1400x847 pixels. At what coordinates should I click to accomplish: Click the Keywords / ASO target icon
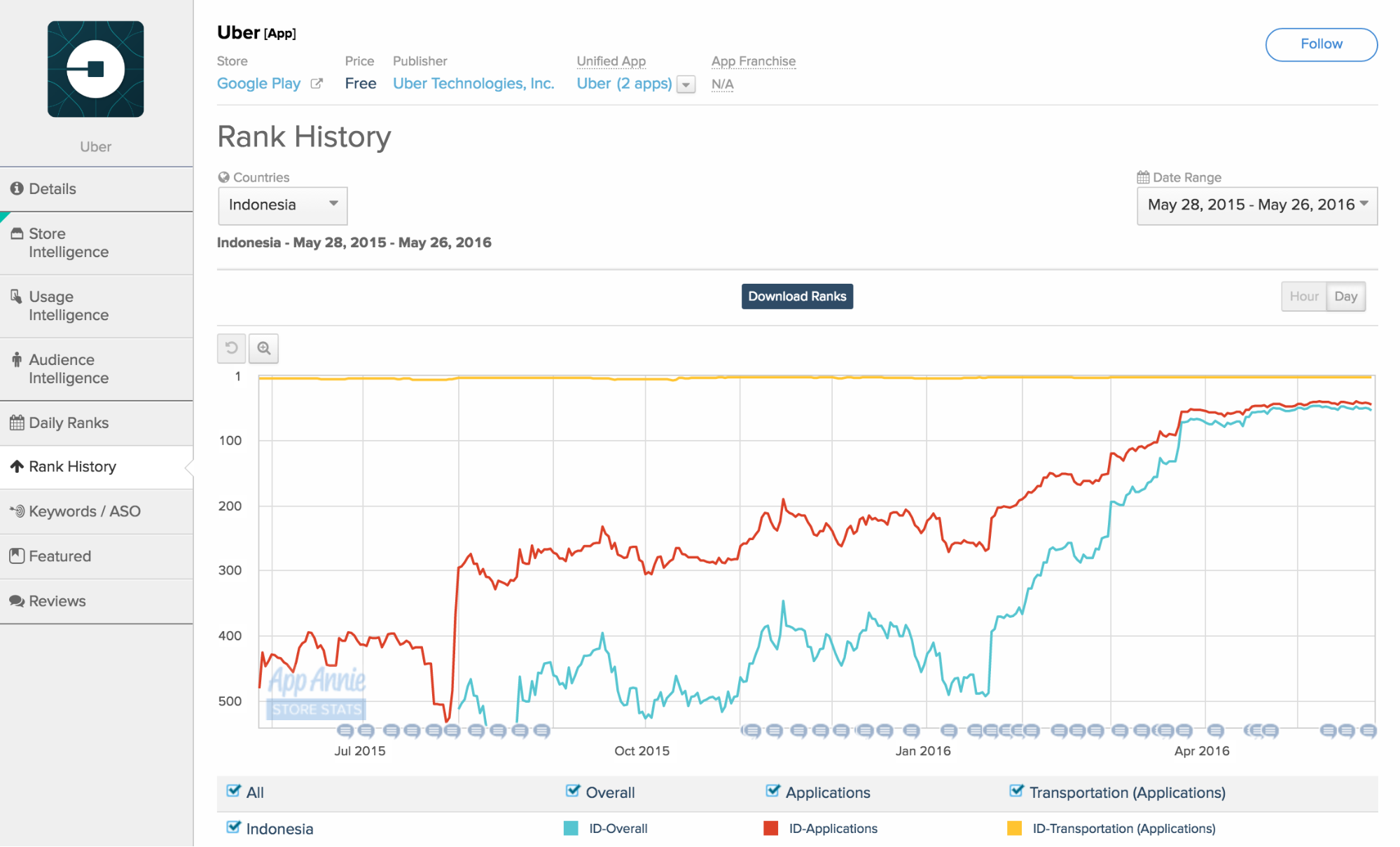coord(17,511)
